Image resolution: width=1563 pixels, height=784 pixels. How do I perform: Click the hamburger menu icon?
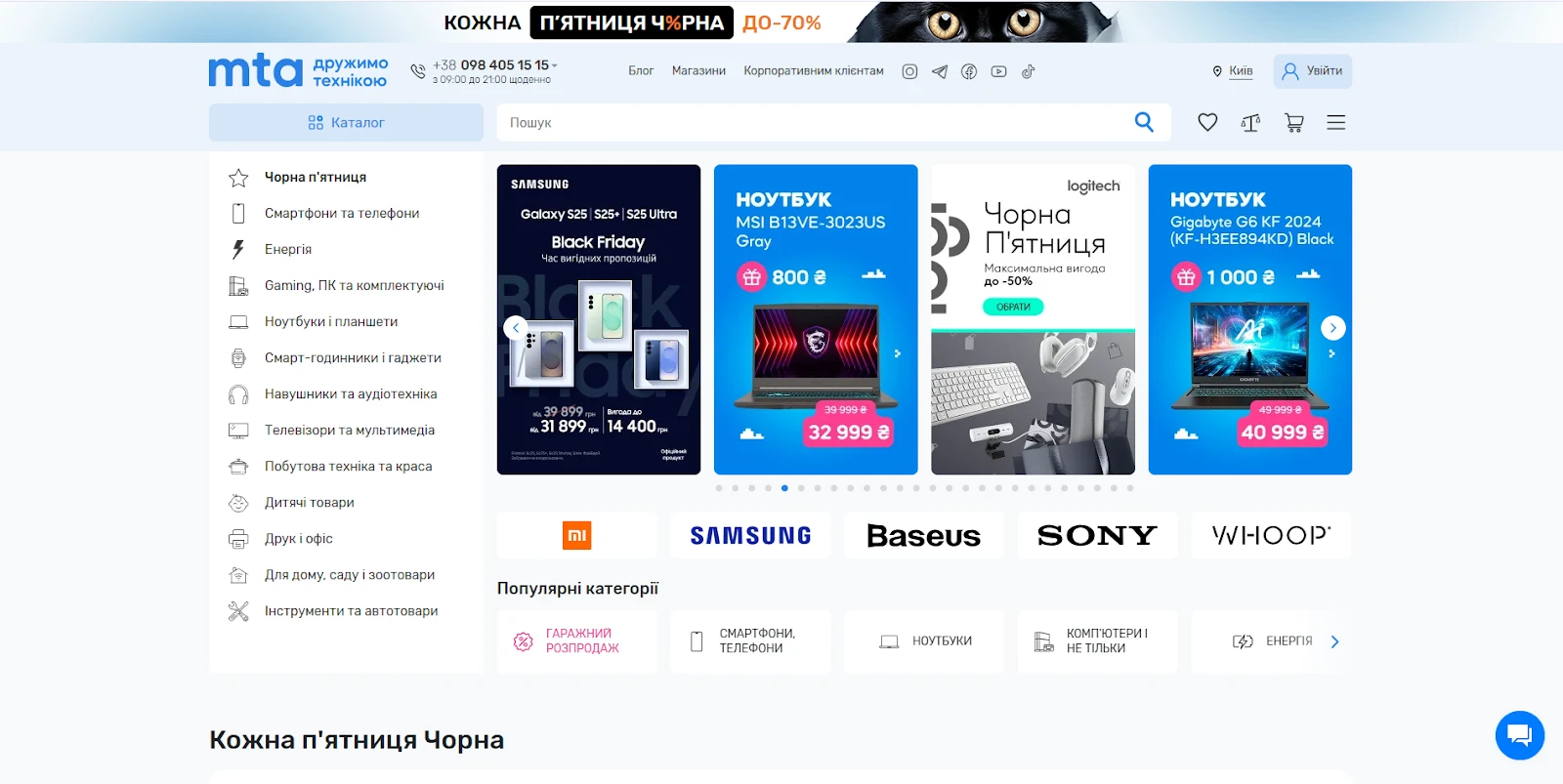[x=1336, y=122]
